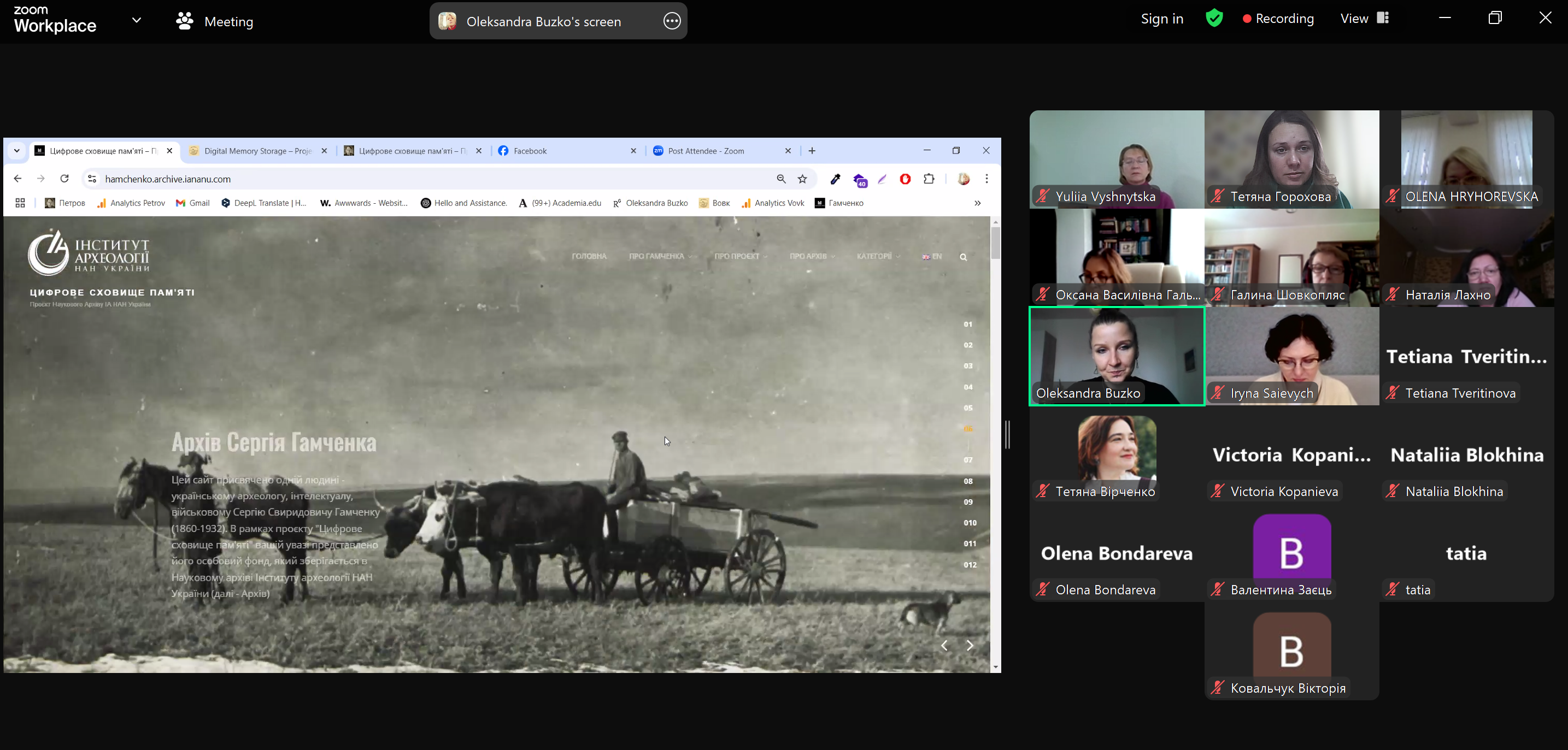1568x750 pixels.
Task: Open Chrome three-dot menu
Action: (x=986, y=179)
